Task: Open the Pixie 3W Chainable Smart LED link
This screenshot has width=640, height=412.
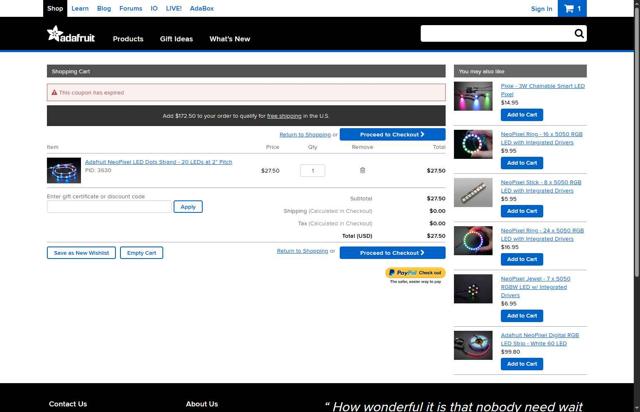Action: pyautogui.click(x=542, y=90)
